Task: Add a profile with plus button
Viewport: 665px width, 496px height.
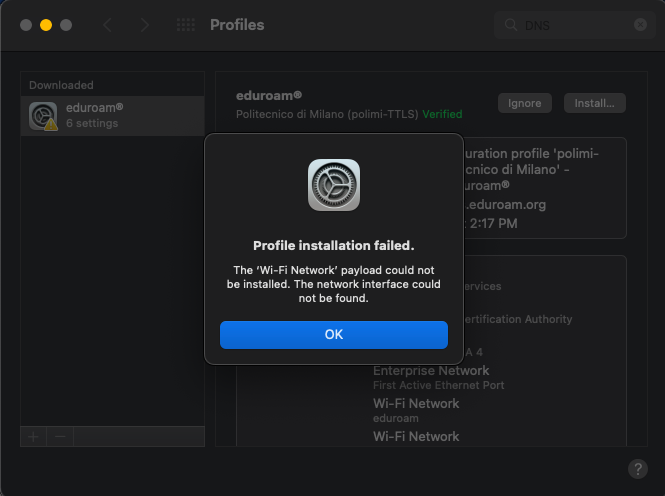Action: [33, 437]
